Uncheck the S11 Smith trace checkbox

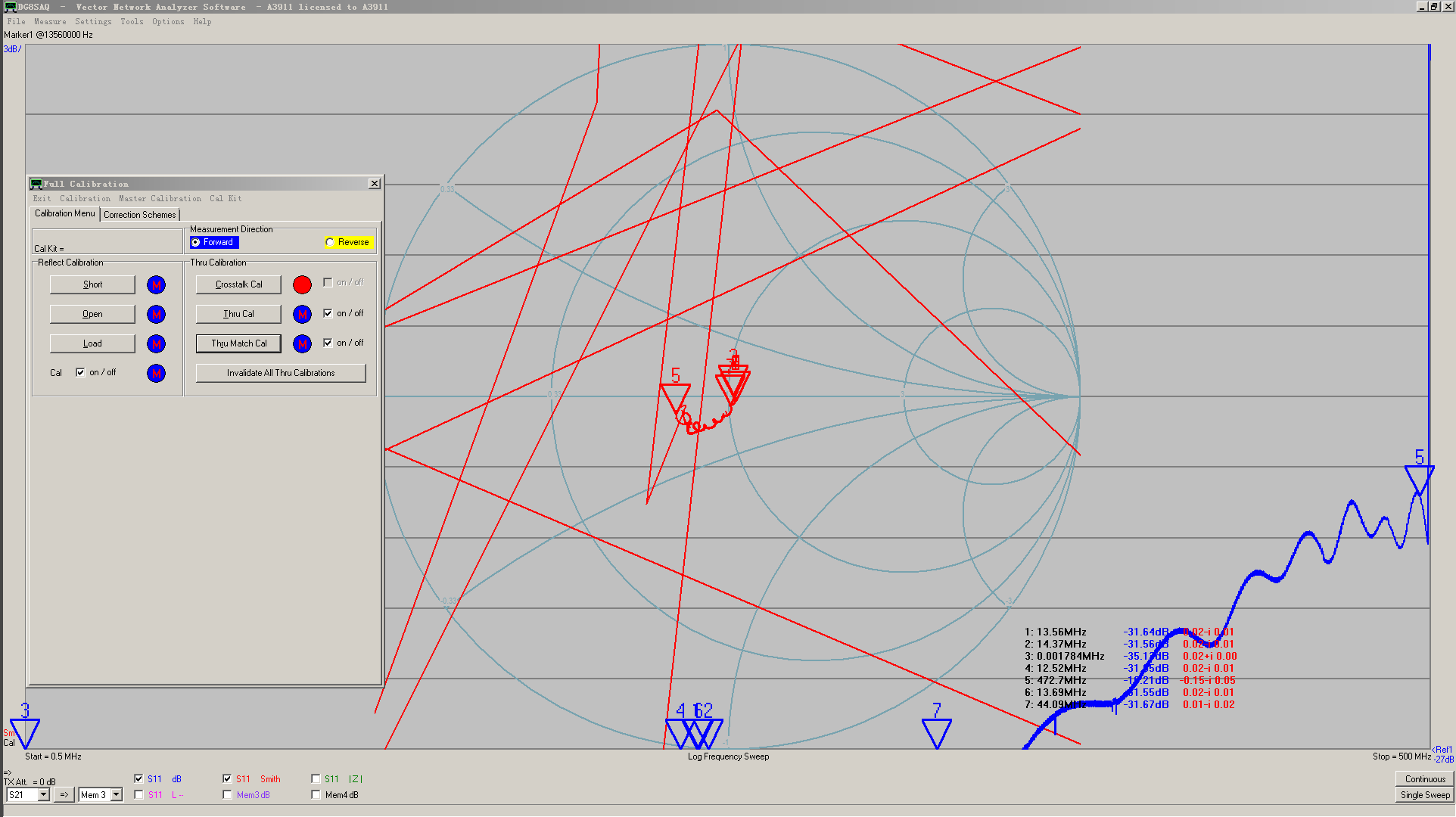pyautogui.click(x=227, y=778)
